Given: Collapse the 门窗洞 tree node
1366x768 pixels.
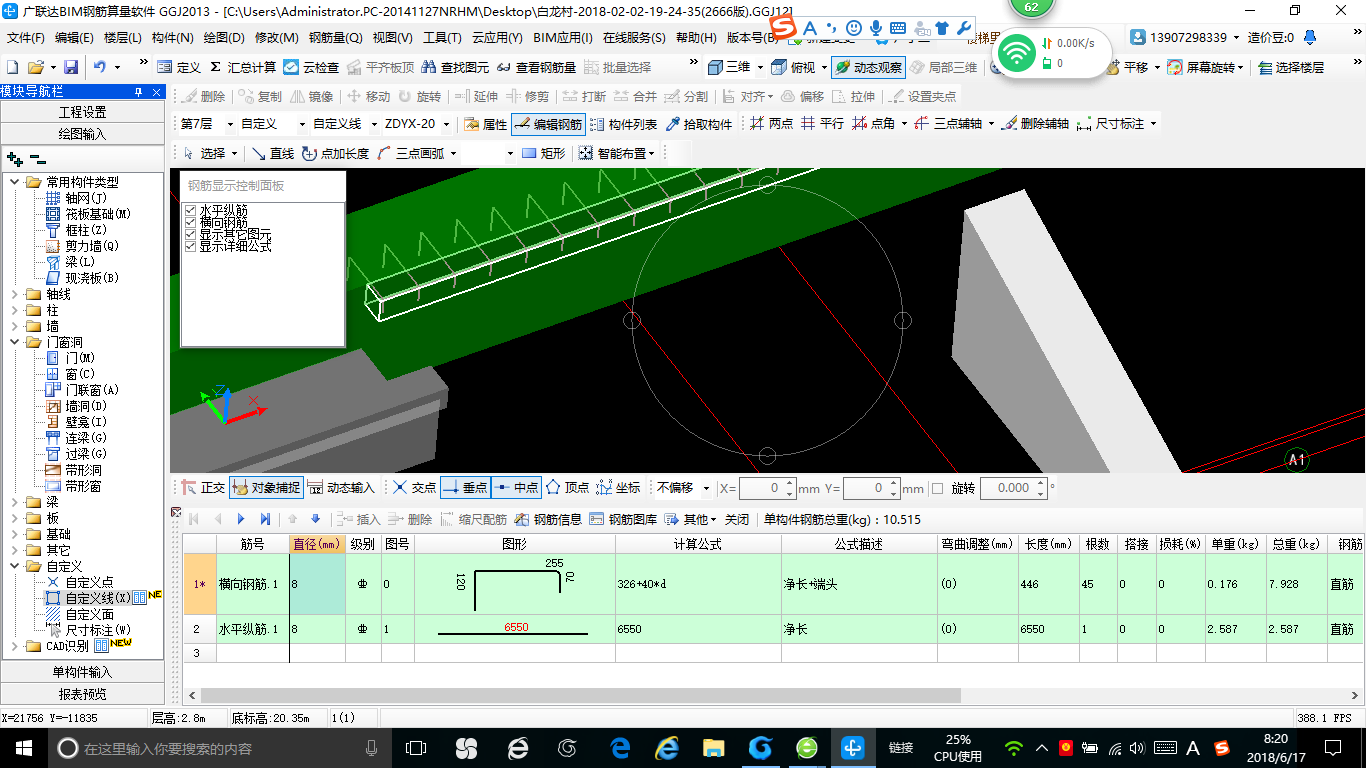Looking at the screenshot, I should [x=15, y=342].
